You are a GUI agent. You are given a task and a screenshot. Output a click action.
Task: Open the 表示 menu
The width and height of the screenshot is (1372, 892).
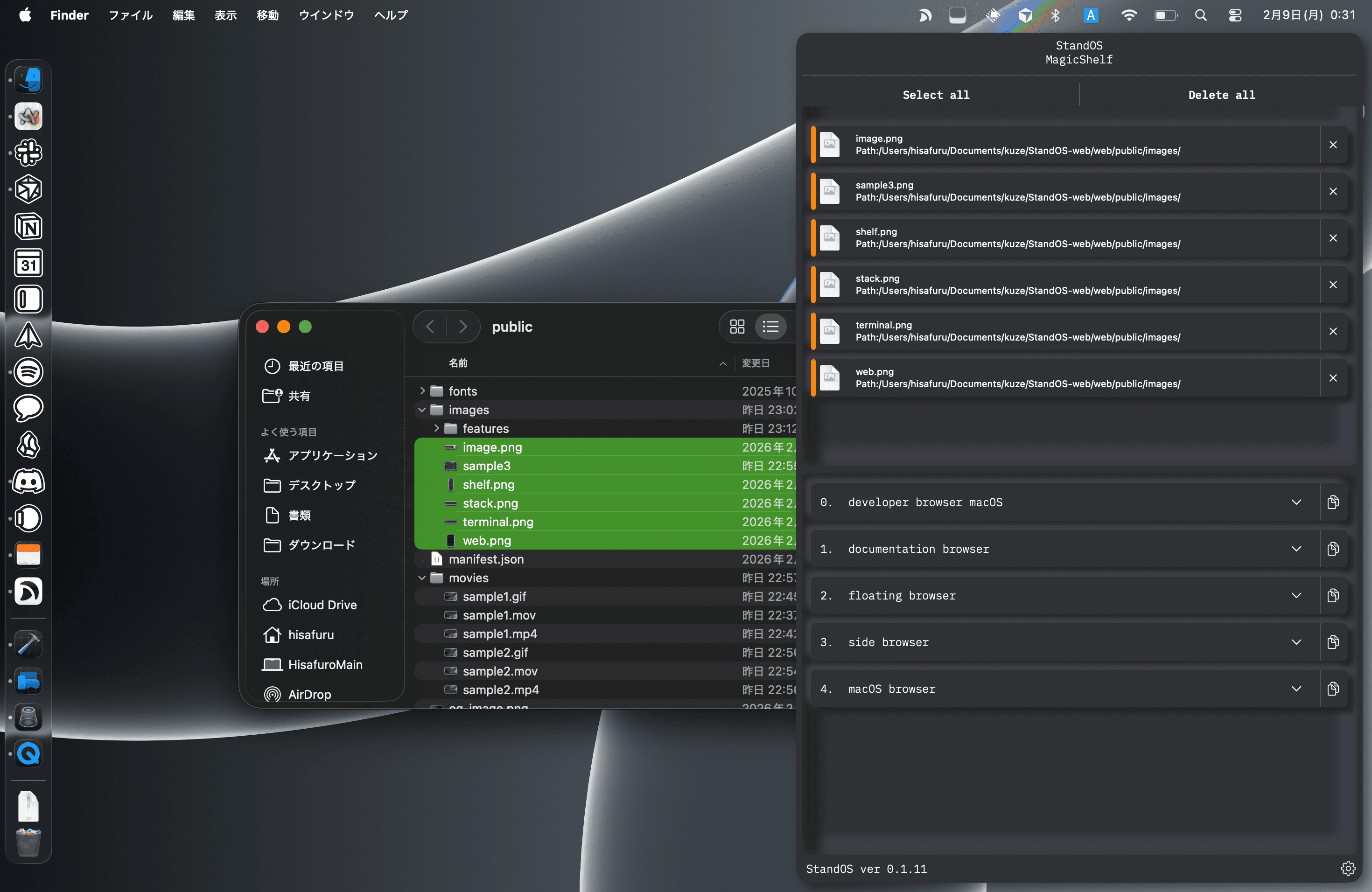[225, 15]
